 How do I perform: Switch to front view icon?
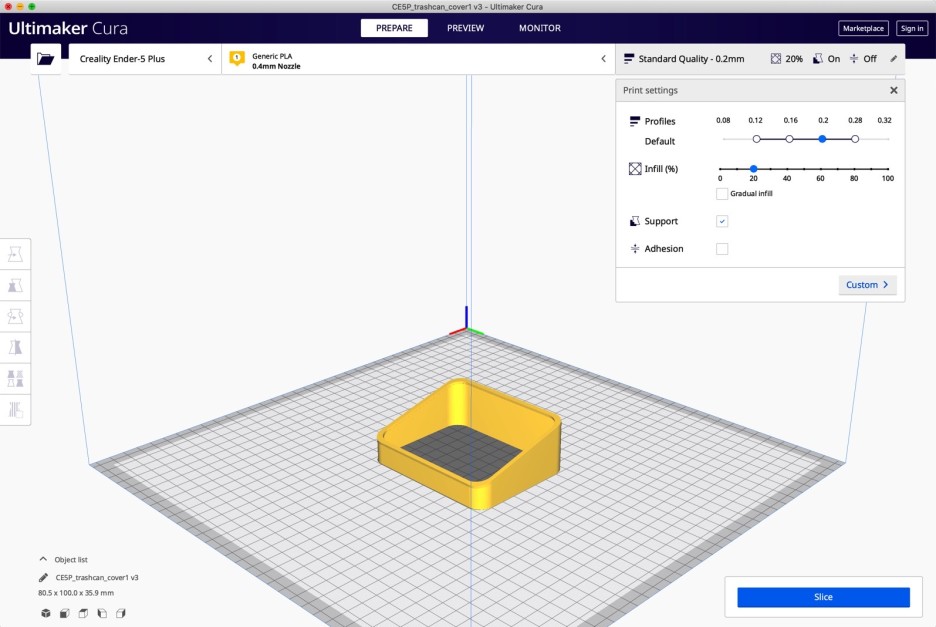coord(64,613)
